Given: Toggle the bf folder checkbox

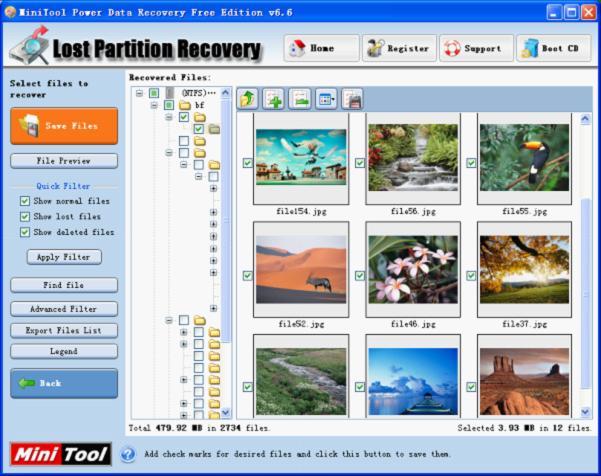Looking at the screenshot, I should coord(169,105).
